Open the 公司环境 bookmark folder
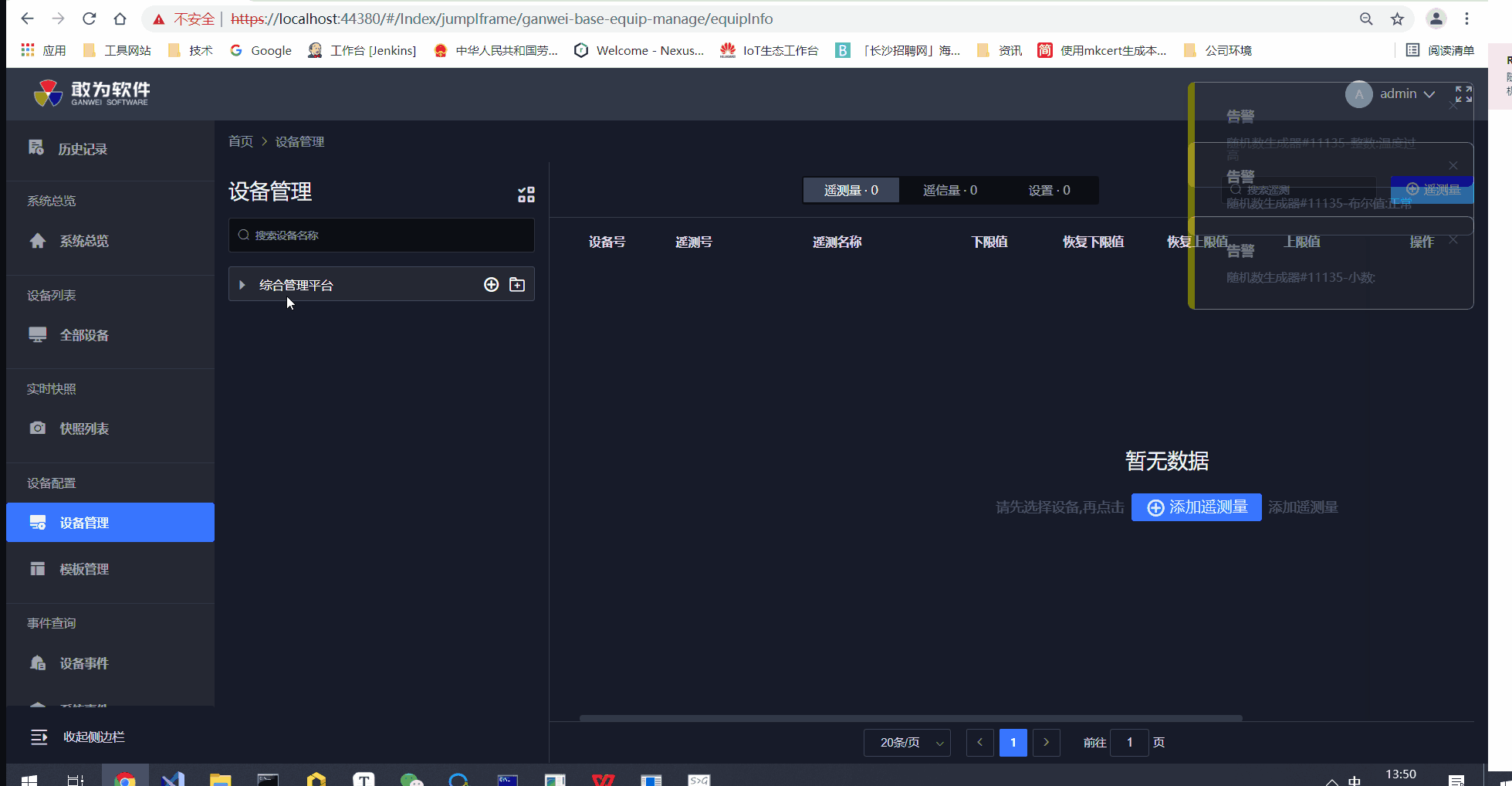The image size is (1512, 786). 1218,50
